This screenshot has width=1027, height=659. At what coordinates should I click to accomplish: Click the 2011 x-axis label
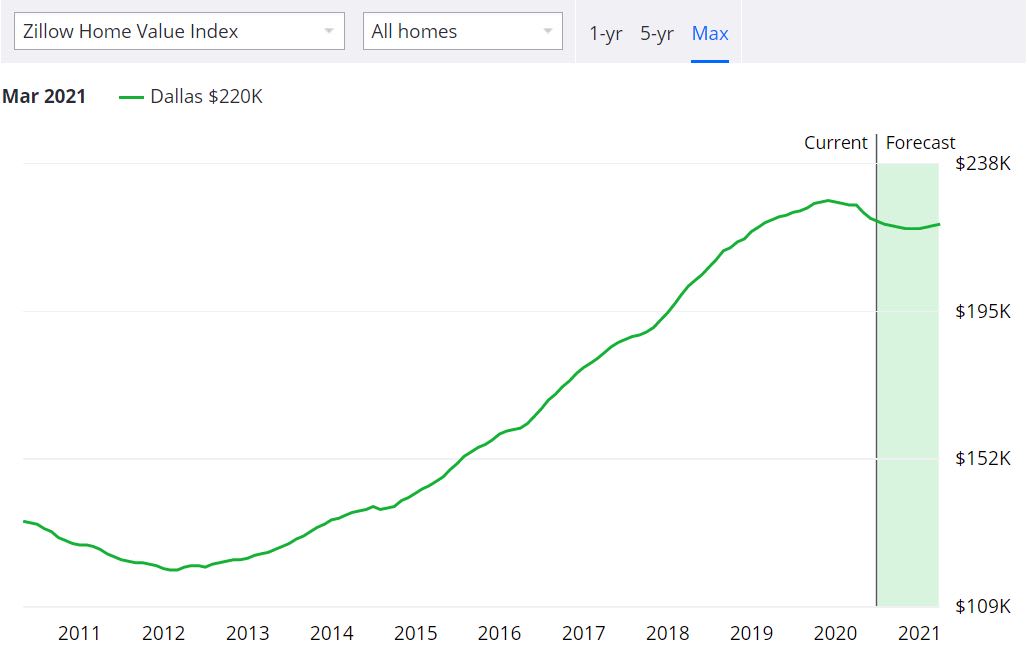tap(79, 633)
